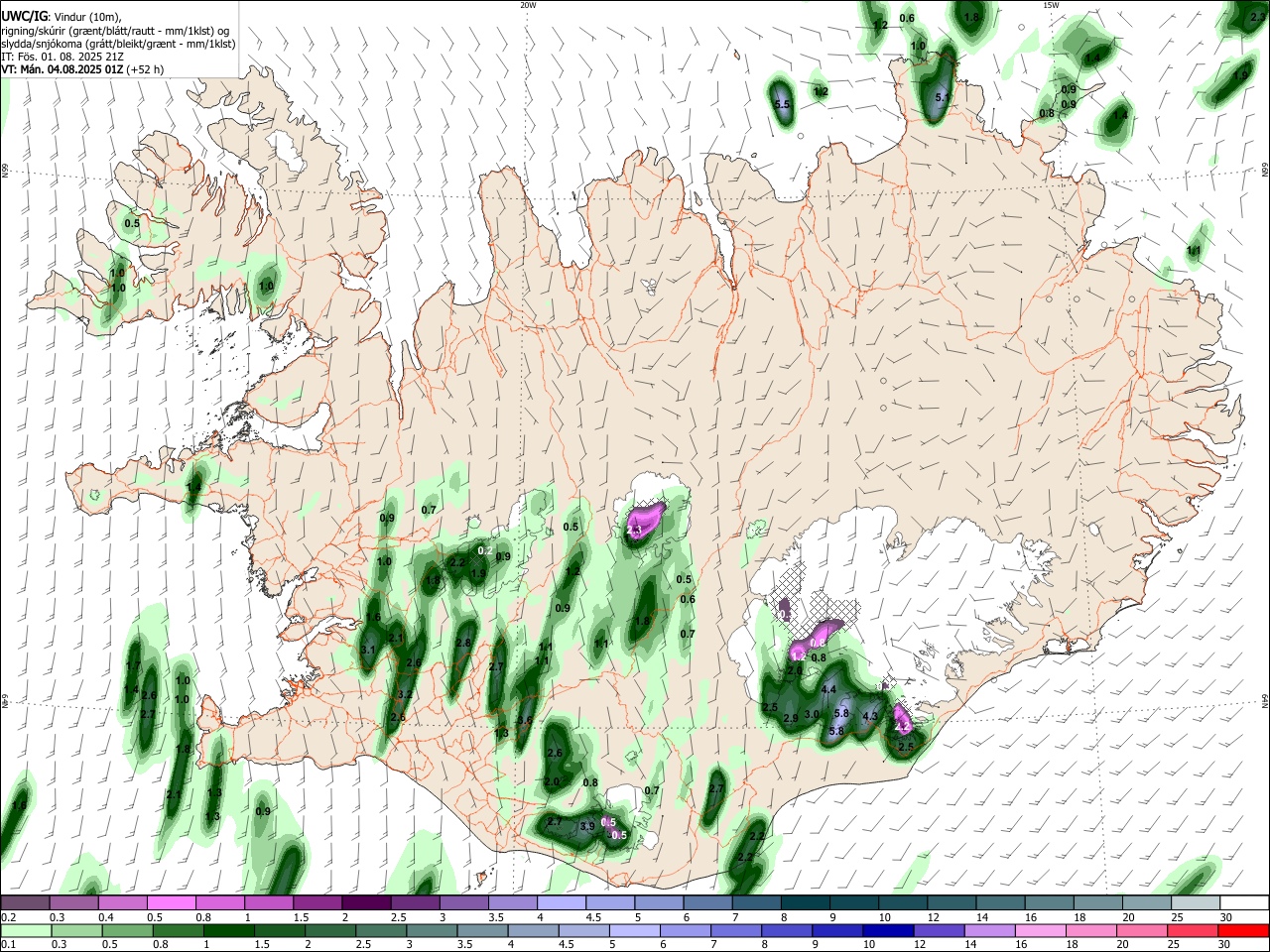Viewport: 1270px width, 952px height.
Task: Click the '0.1' label in the lower legend row
Action: [7, 945]
